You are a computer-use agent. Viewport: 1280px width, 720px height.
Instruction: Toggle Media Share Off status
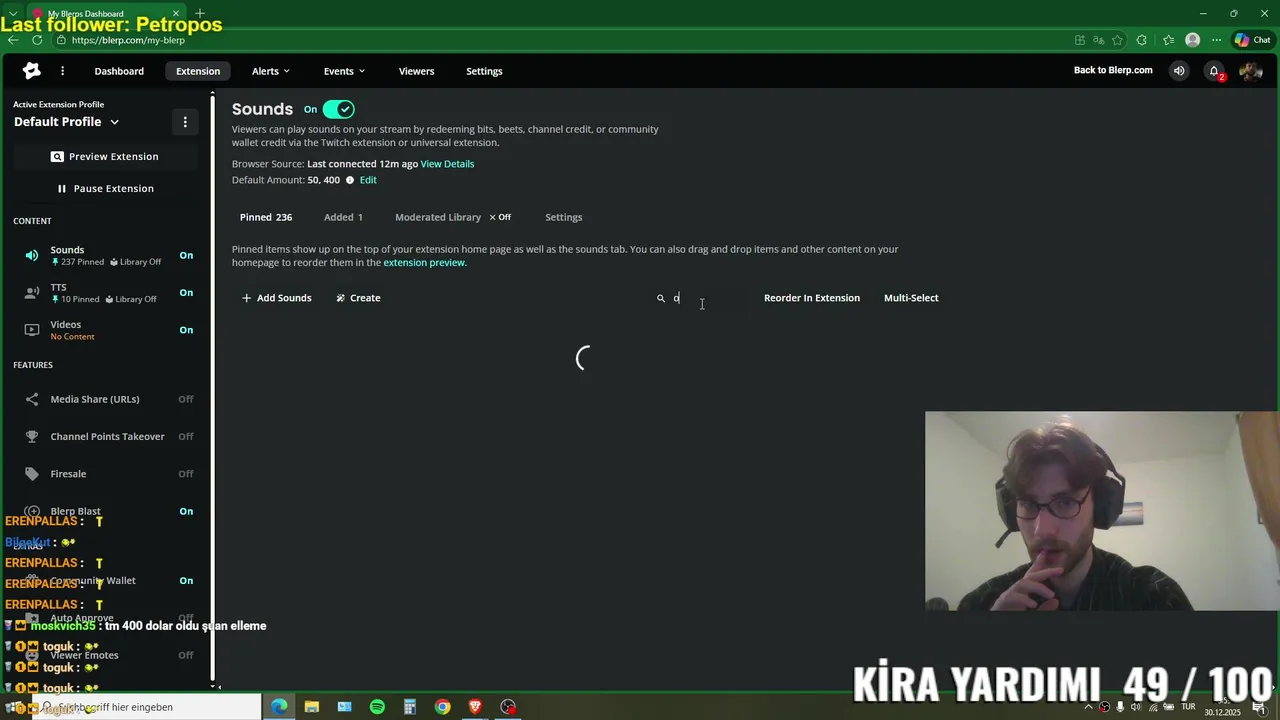[x=186, y=399]
